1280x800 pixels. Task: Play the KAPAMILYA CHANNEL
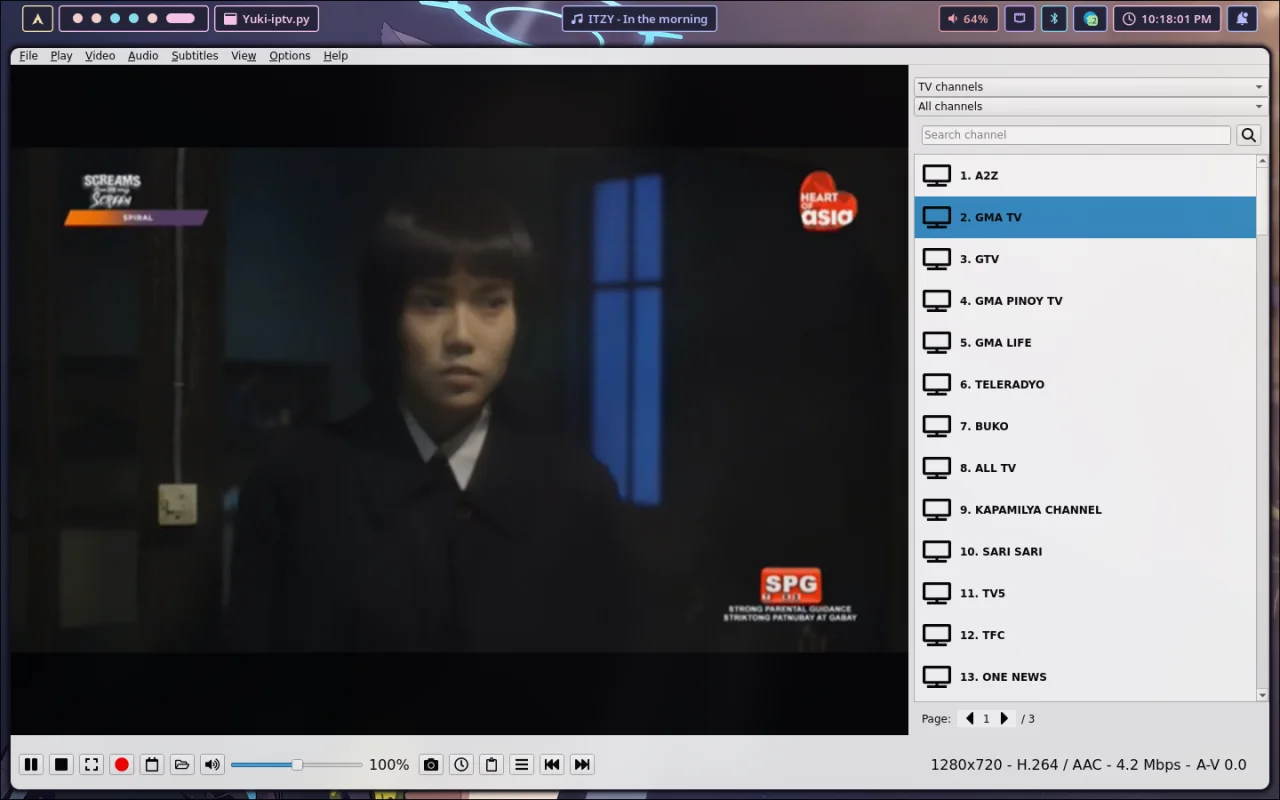pyautogui.click(x=1085, y=510)
